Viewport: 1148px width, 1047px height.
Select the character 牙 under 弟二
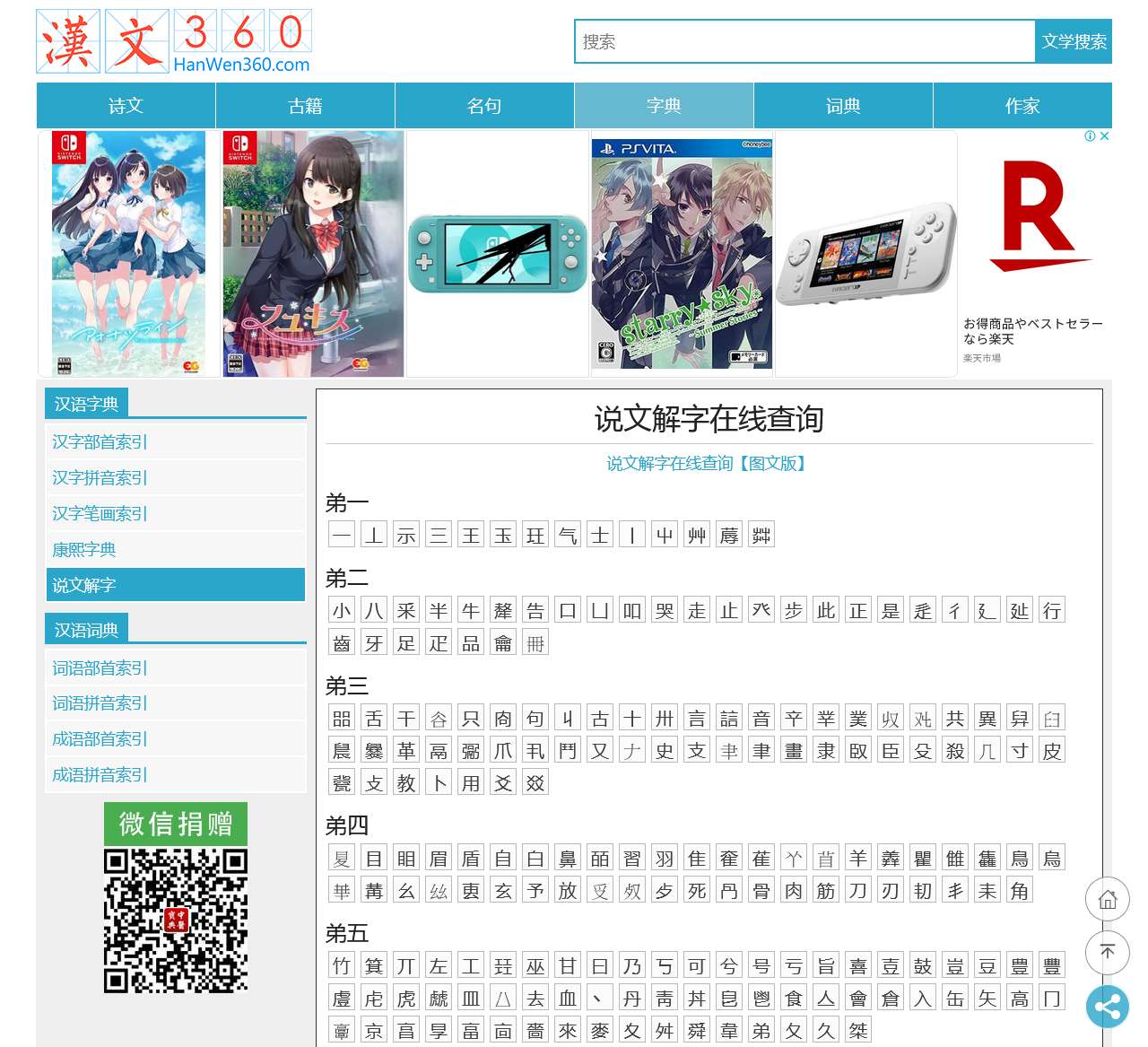pos(373,642)
